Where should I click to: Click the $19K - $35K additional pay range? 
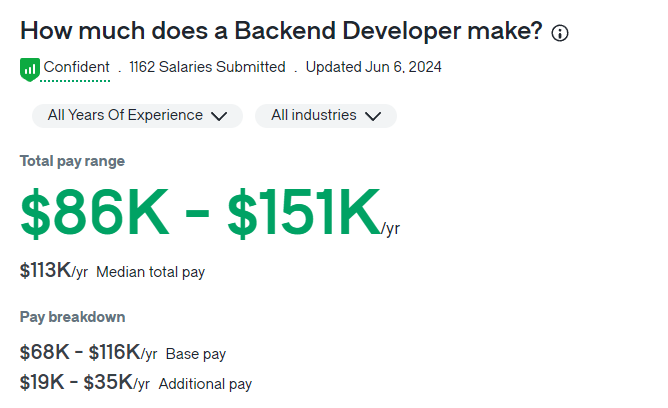tap(77, 383)
